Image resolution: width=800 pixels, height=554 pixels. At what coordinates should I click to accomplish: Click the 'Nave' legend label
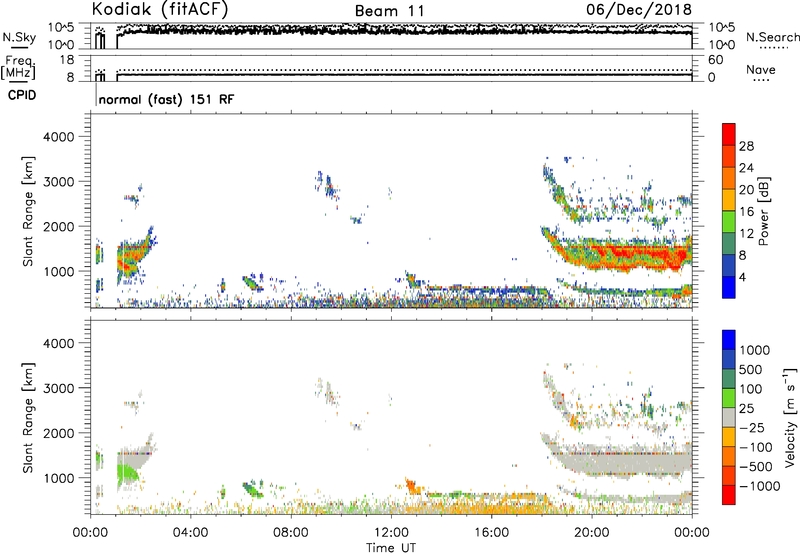point(761,69)
